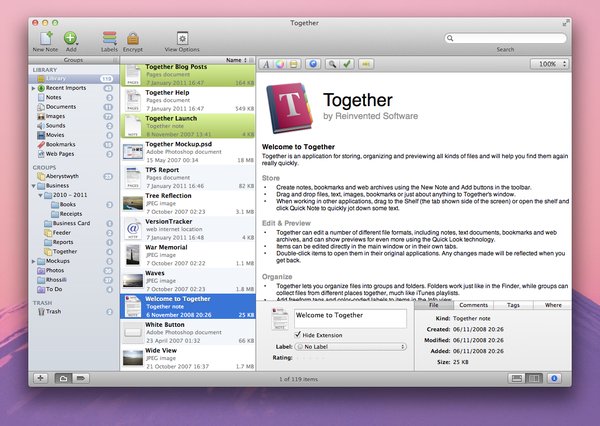Open View Options gear icon
The image size is (600, 426).
point(182,41)
